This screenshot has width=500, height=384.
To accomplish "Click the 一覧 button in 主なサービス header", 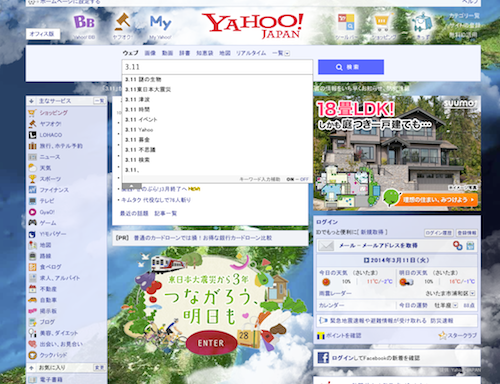I will click(99, 101).
